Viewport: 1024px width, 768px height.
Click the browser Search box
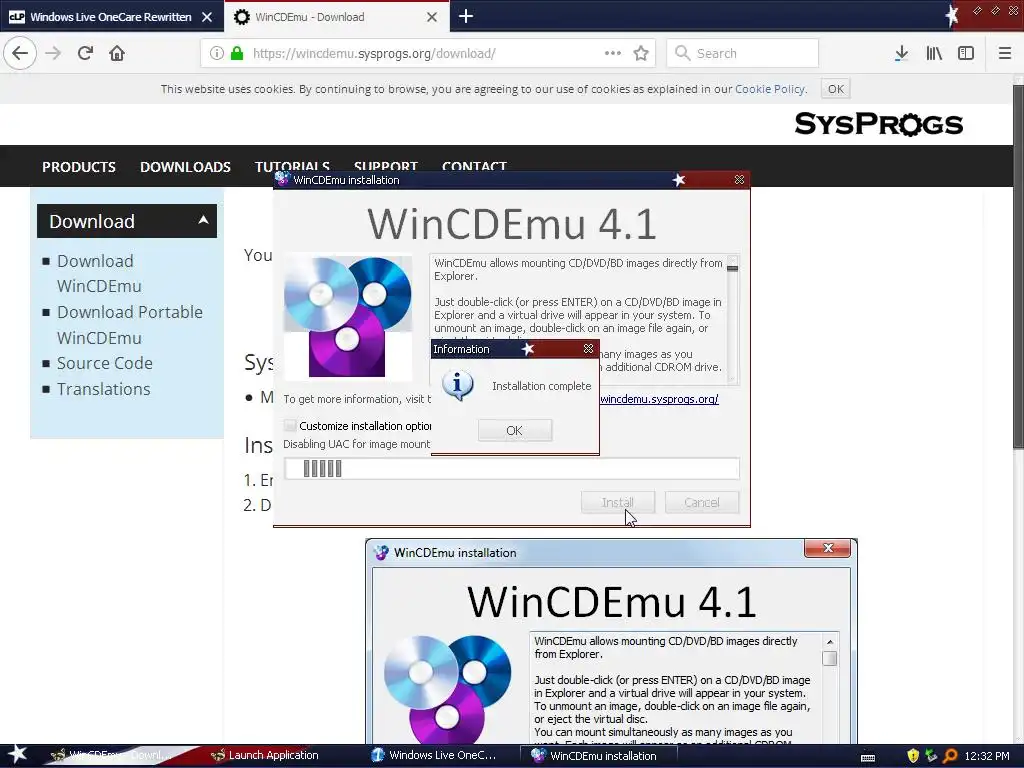click(743, 53)
